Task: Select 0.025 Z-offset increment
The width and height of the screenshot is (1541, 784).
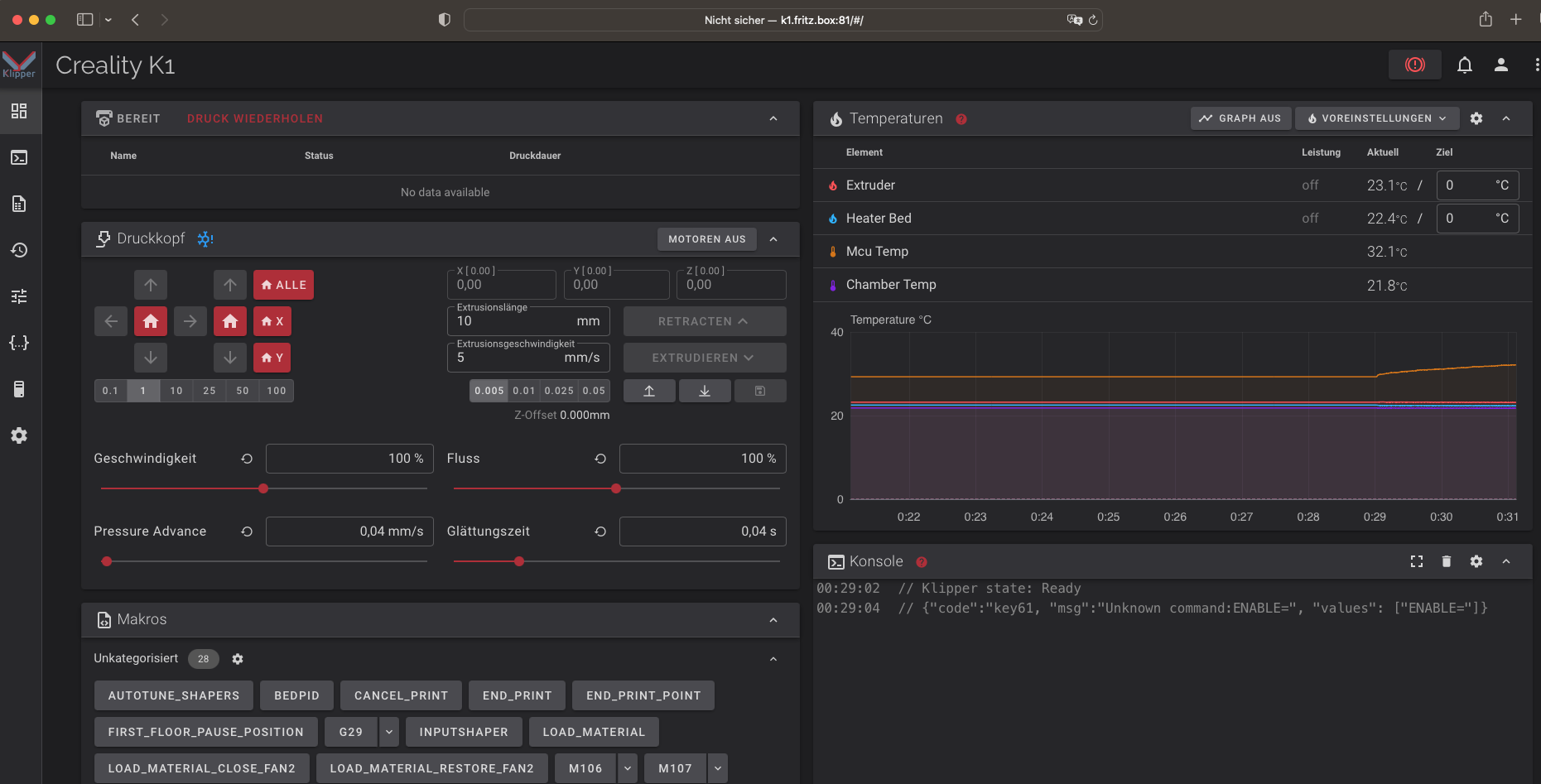Action: pos(559,391)
